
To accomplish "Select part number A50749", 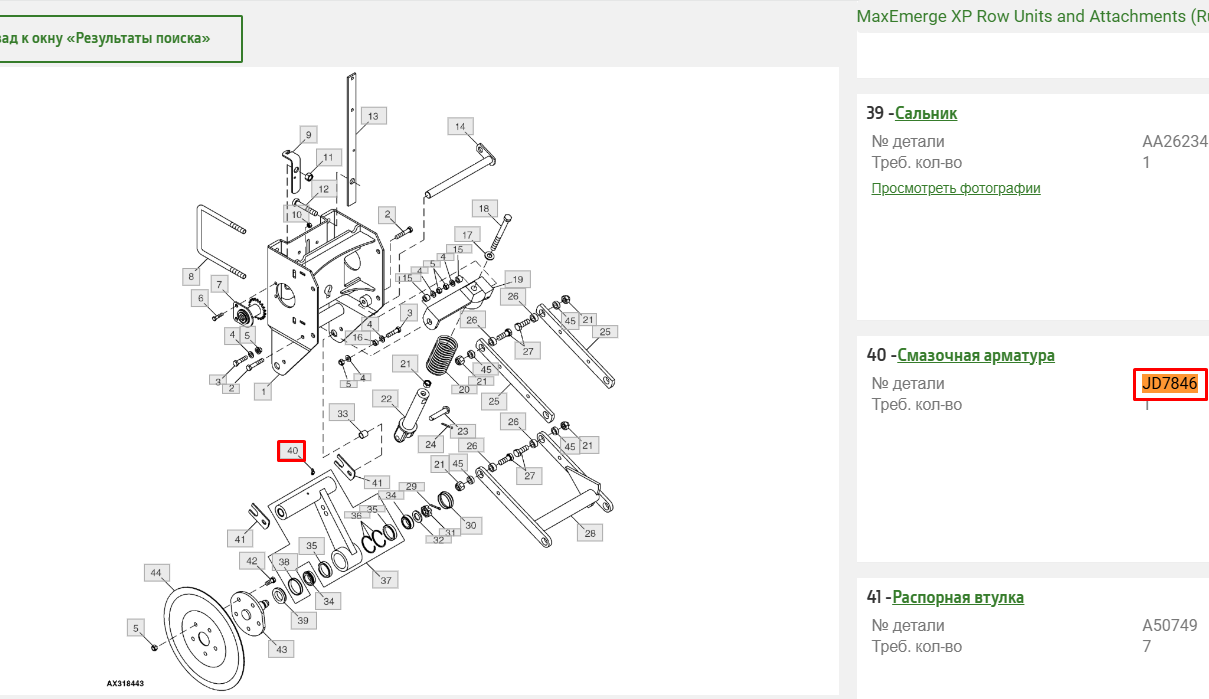I will [1170, 626].
